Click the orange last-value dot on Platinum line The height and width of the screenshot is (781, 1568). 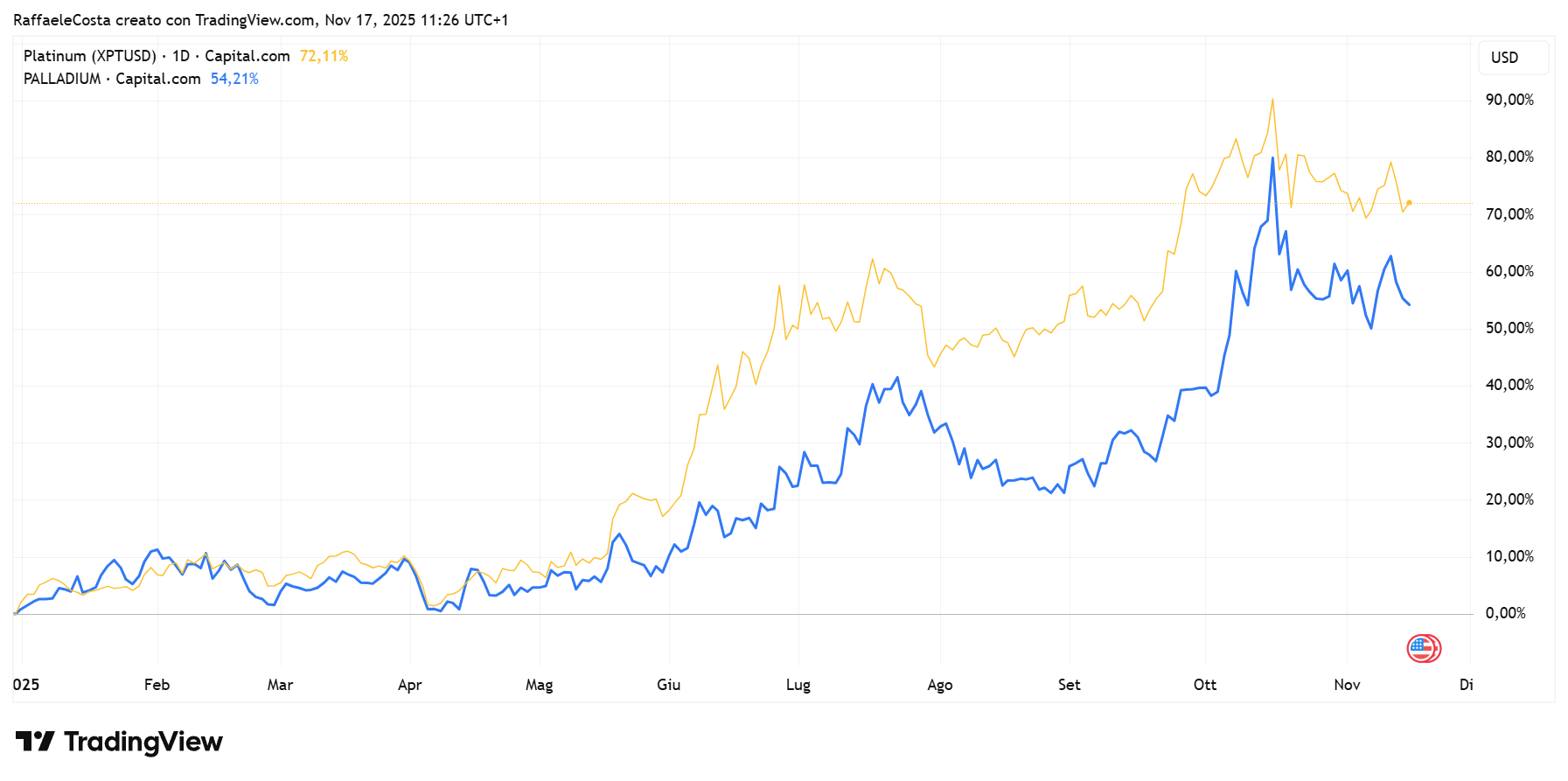coord(1409,203)
